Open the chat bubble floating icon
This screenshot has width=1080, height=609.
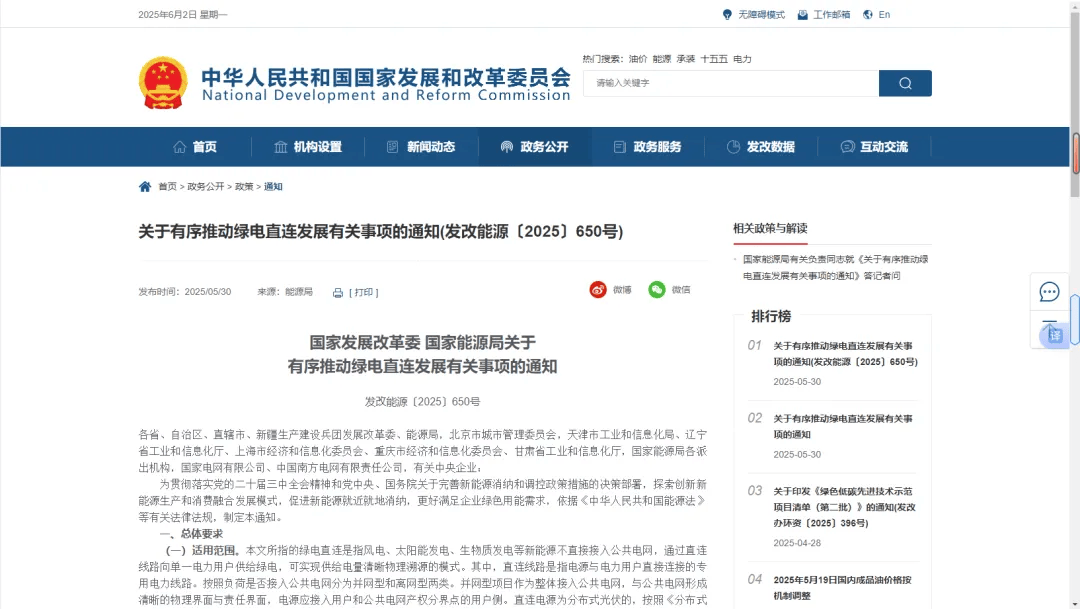1049,292
